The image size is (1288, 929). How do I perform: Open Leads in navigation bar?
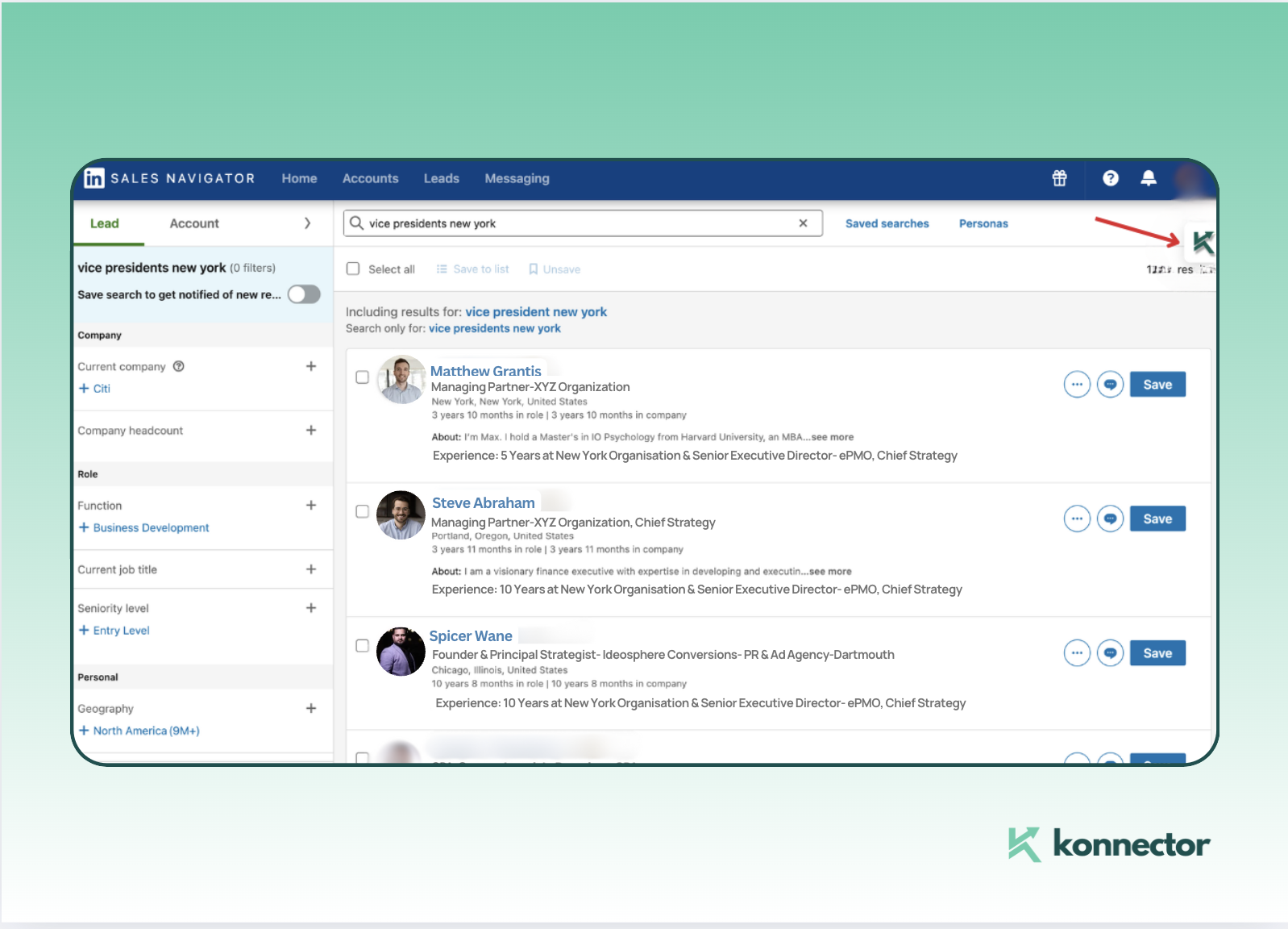pyautogui.click(x=442, y=178)
